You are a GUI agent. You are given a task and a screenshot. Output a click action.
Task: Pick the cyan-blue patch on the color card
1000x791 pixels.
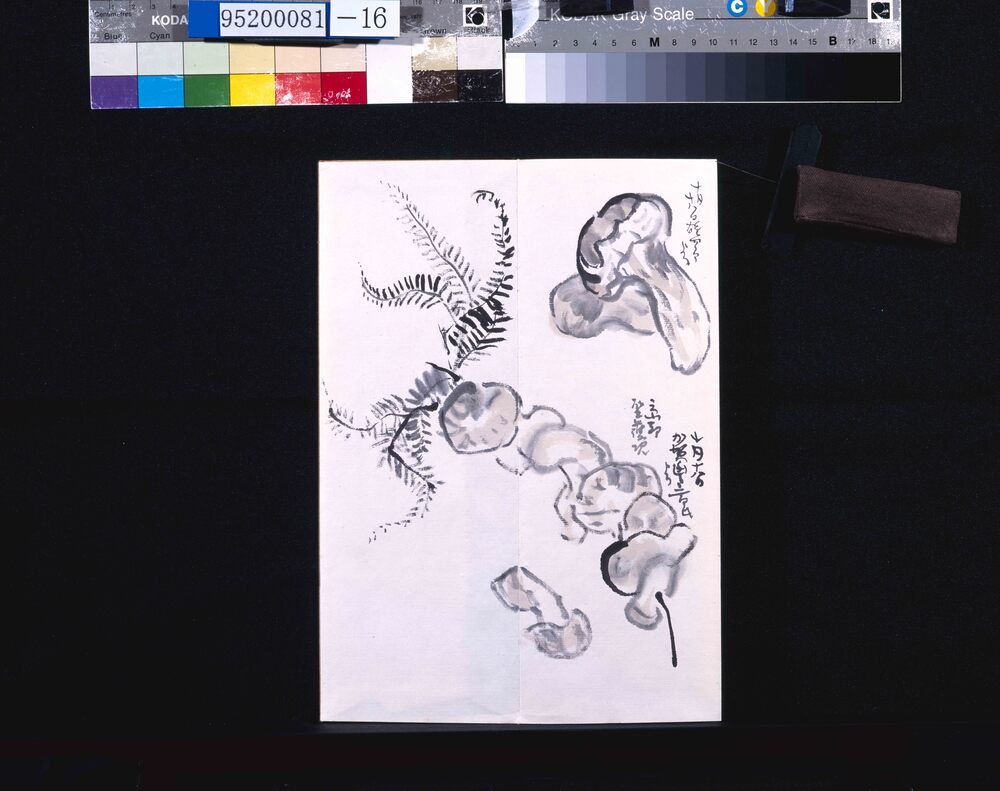coord(161,91)
